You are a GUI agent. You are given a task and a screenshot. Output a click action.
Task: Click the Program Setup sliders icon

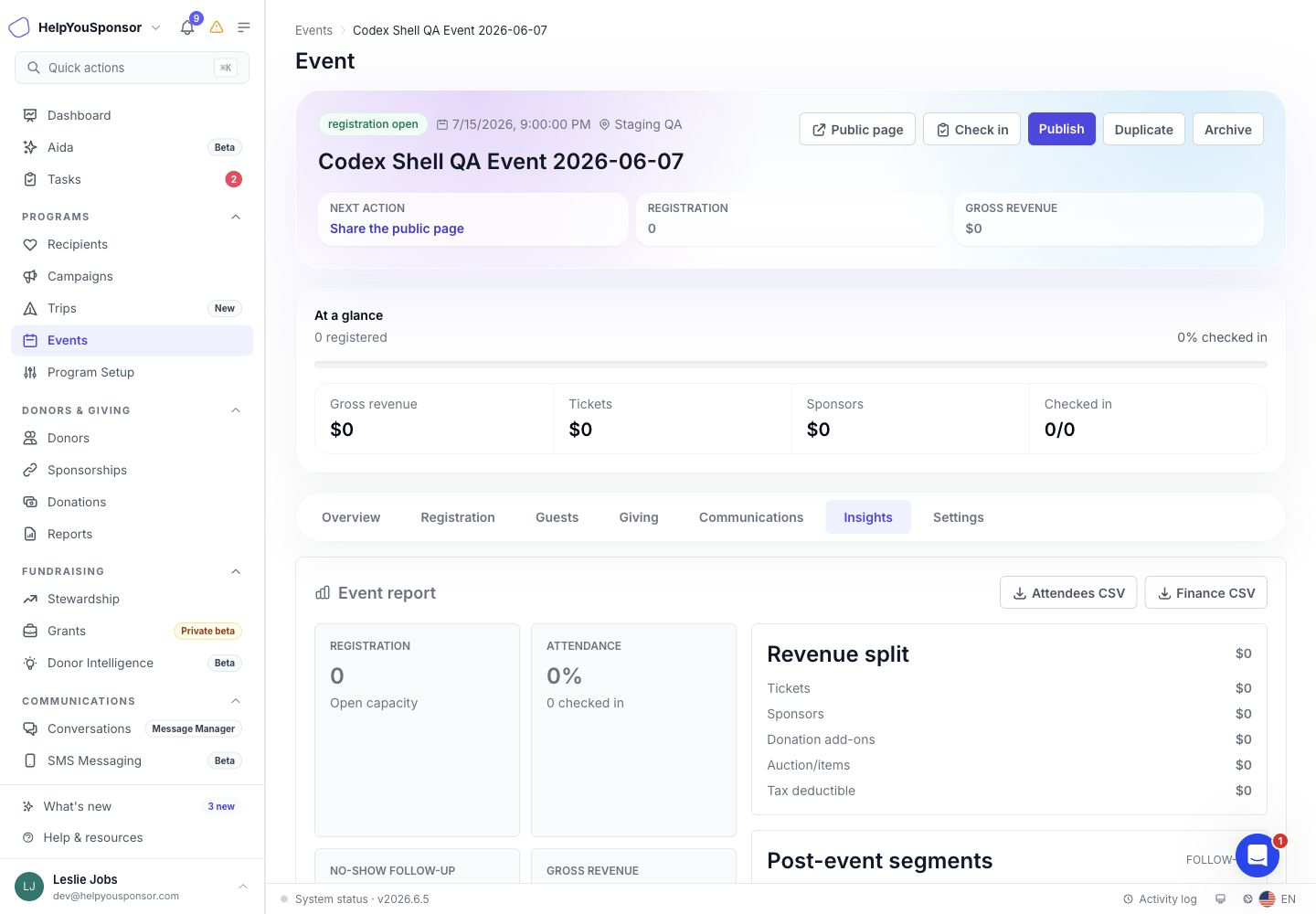point(30,372)
